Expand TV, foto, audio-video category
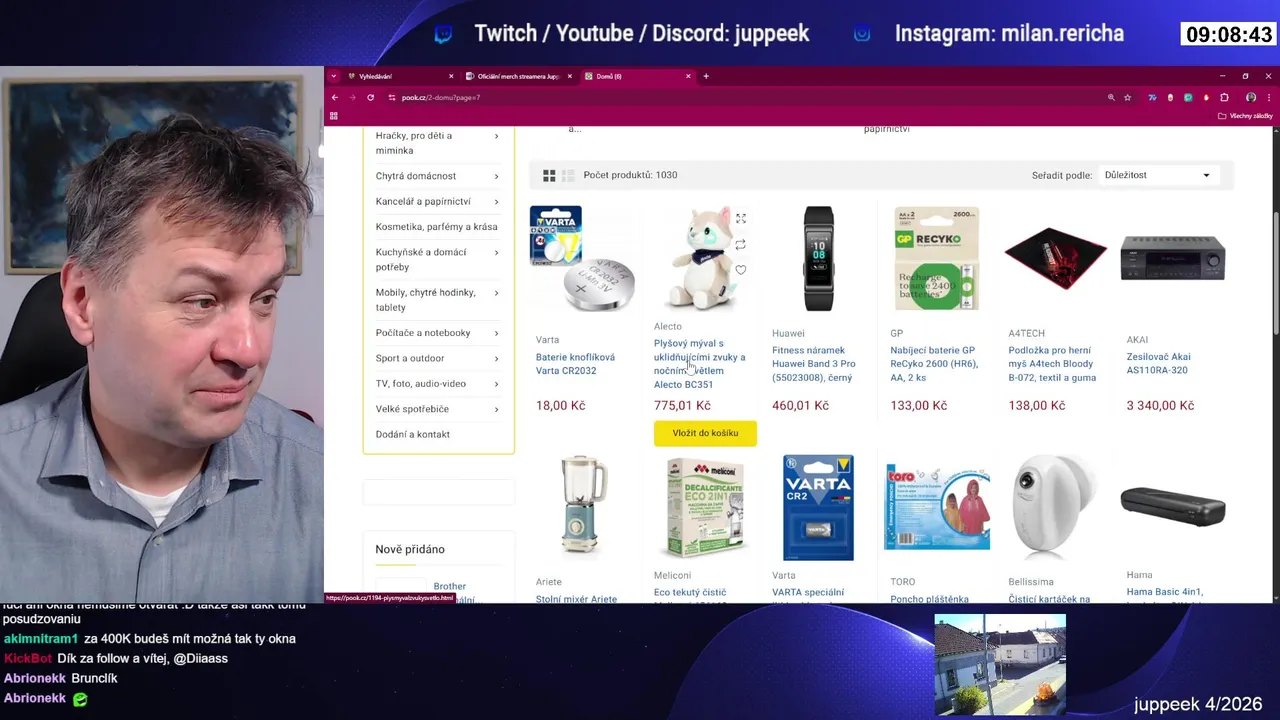Screen dimensions: 1280x720 (496, 384)
